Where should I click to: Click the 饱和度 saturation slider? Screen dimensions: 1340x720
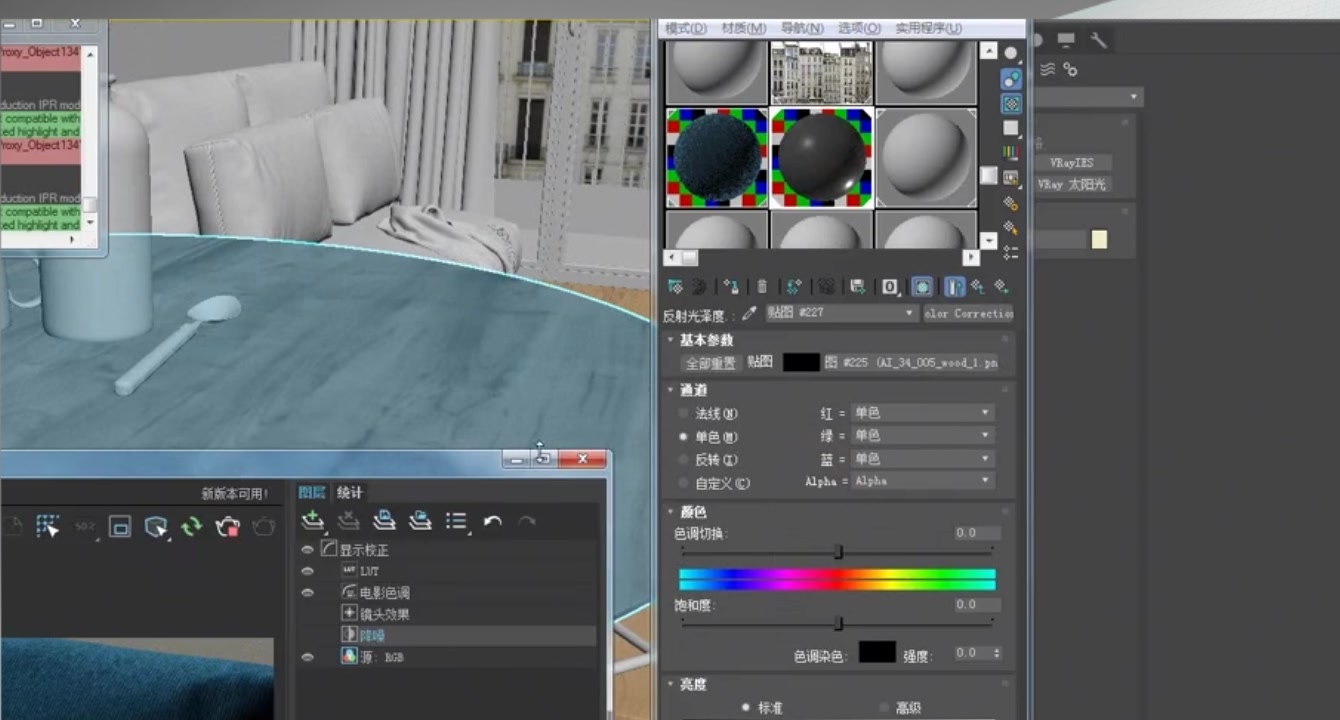(x=837, y=623)
